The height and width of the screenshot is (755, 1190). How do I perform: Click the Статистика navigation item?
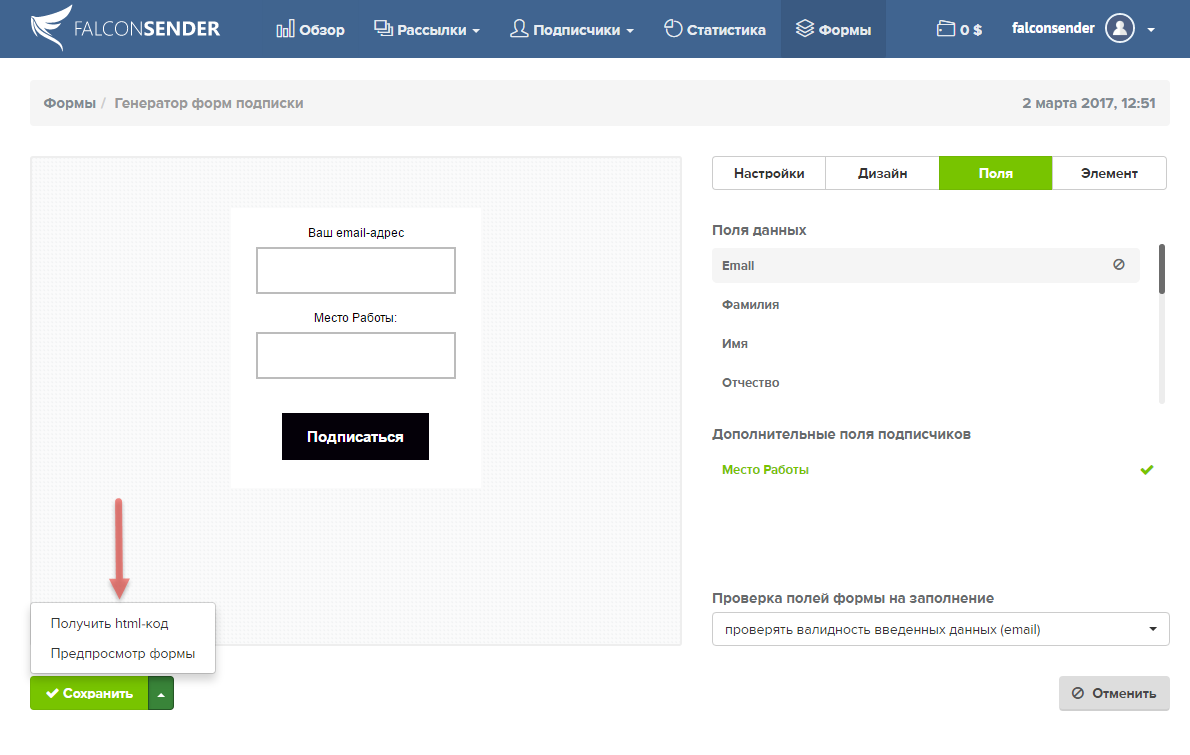pos(715,30)
